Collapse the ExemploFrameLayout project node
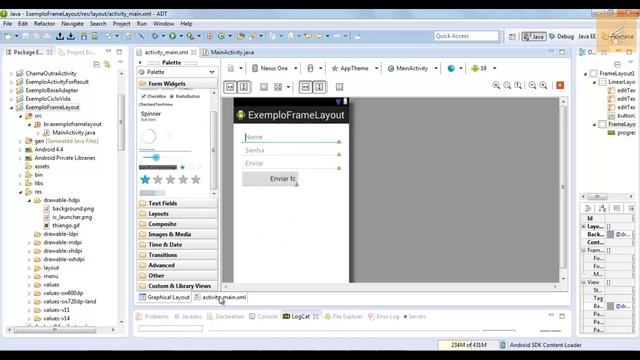Image resolution: width=640 pixels, height=360 pixels. pyautogui.click(x=11, y=108)
